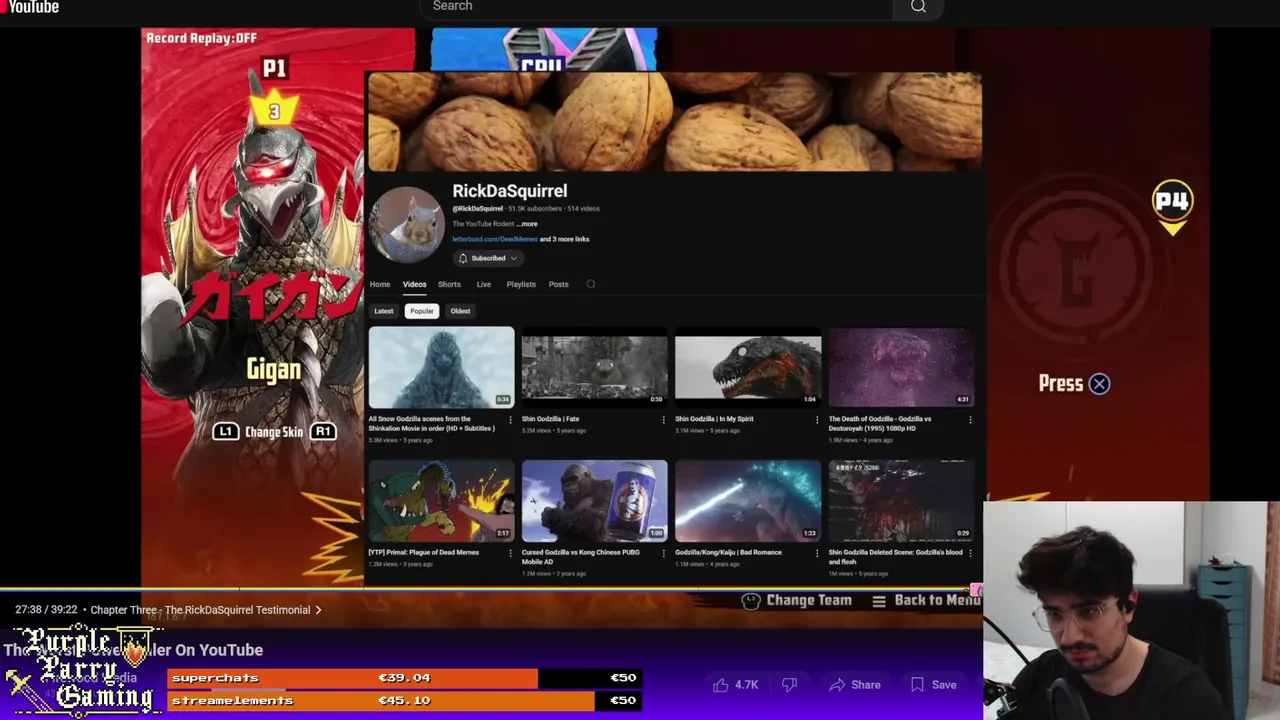The height and width of the screenshot is (720, 1280).
Task: Toggle the thumbs-down dislike button
Action: pos(789,685)
